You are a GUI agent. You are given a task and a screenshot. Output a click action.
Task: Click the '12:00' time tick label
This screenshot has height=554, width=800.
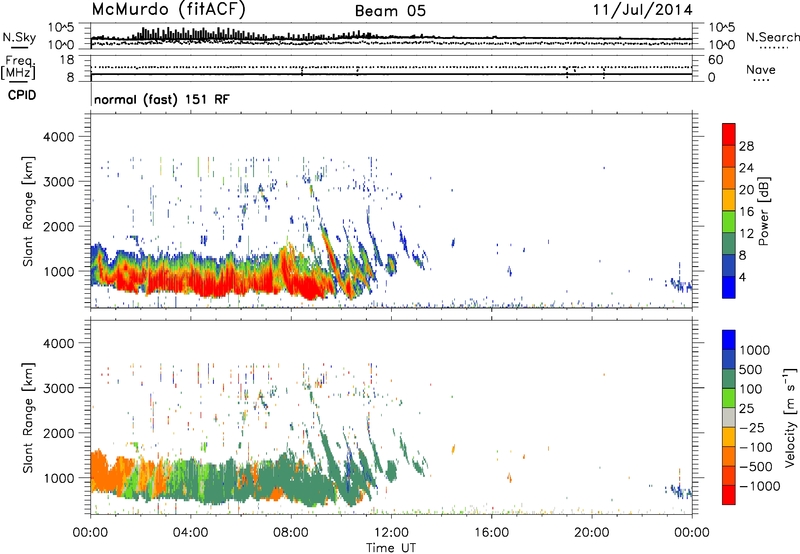[x=391, y=533]
